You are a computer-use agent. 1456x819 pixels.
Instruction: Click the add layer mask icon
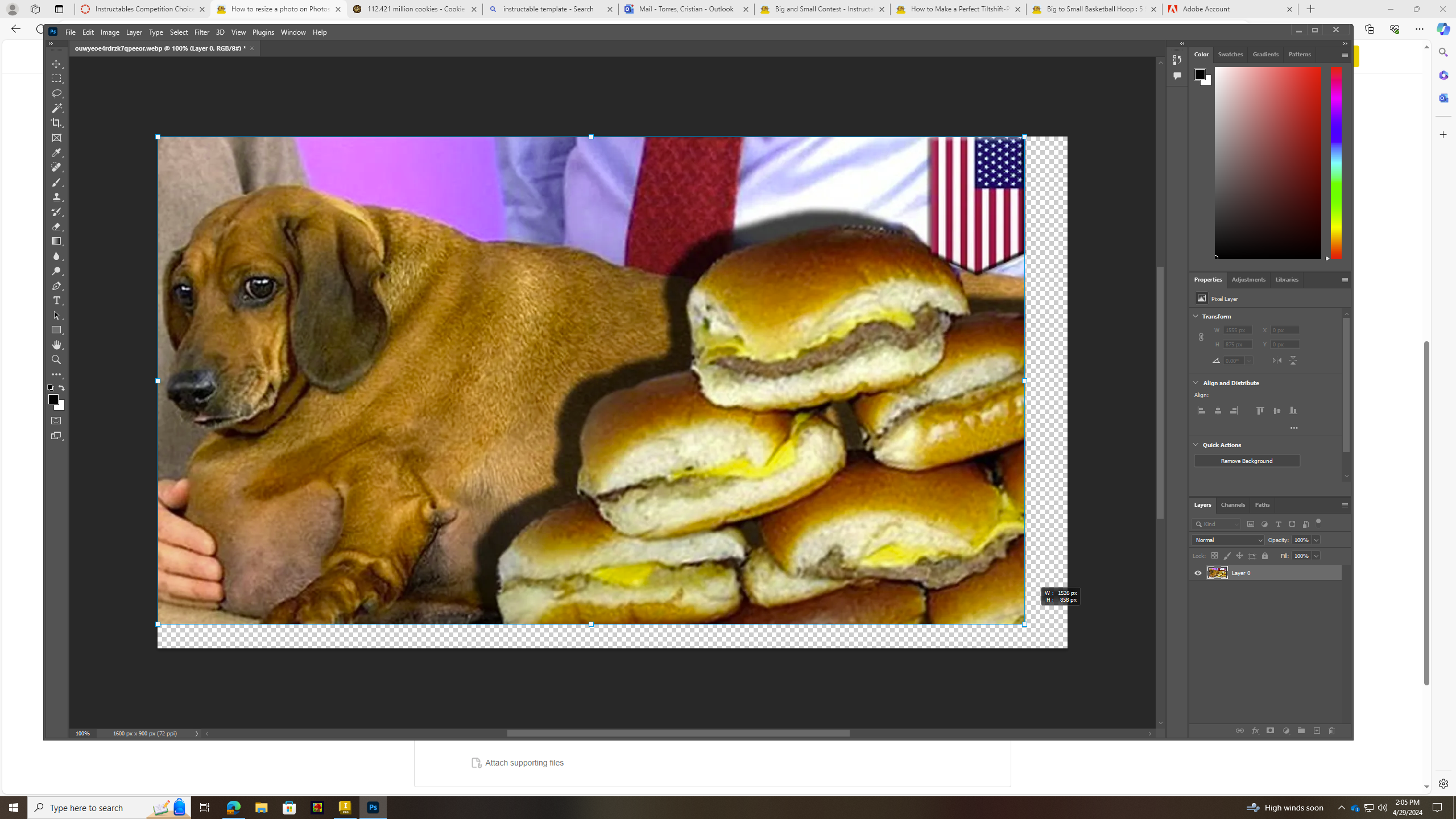click(x=1270, y=731)
